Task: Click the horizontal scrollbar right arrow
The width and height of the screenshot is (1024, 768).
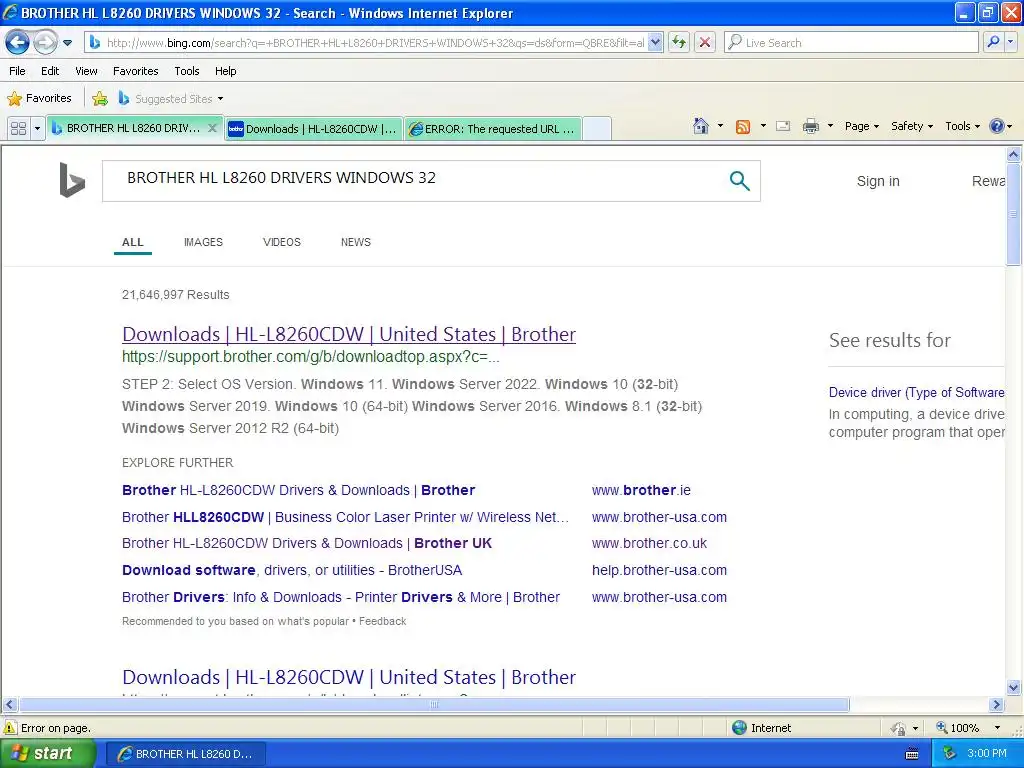Action: point(996,705)
